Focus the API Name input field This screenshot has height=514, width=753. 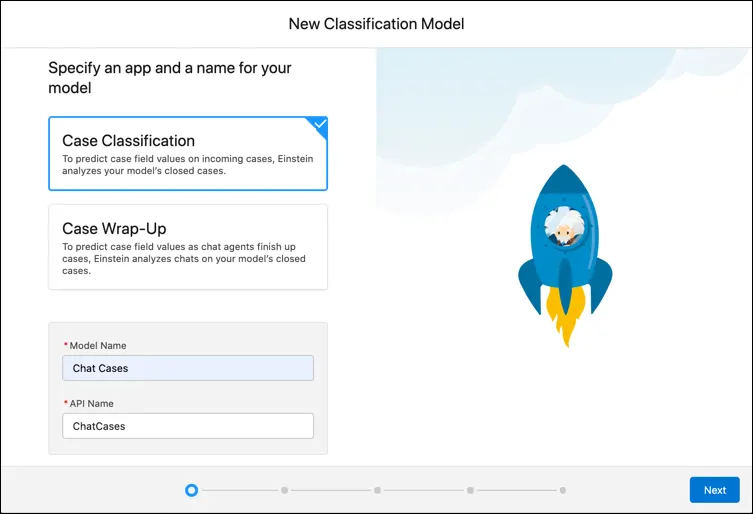(x=188, y=426)
